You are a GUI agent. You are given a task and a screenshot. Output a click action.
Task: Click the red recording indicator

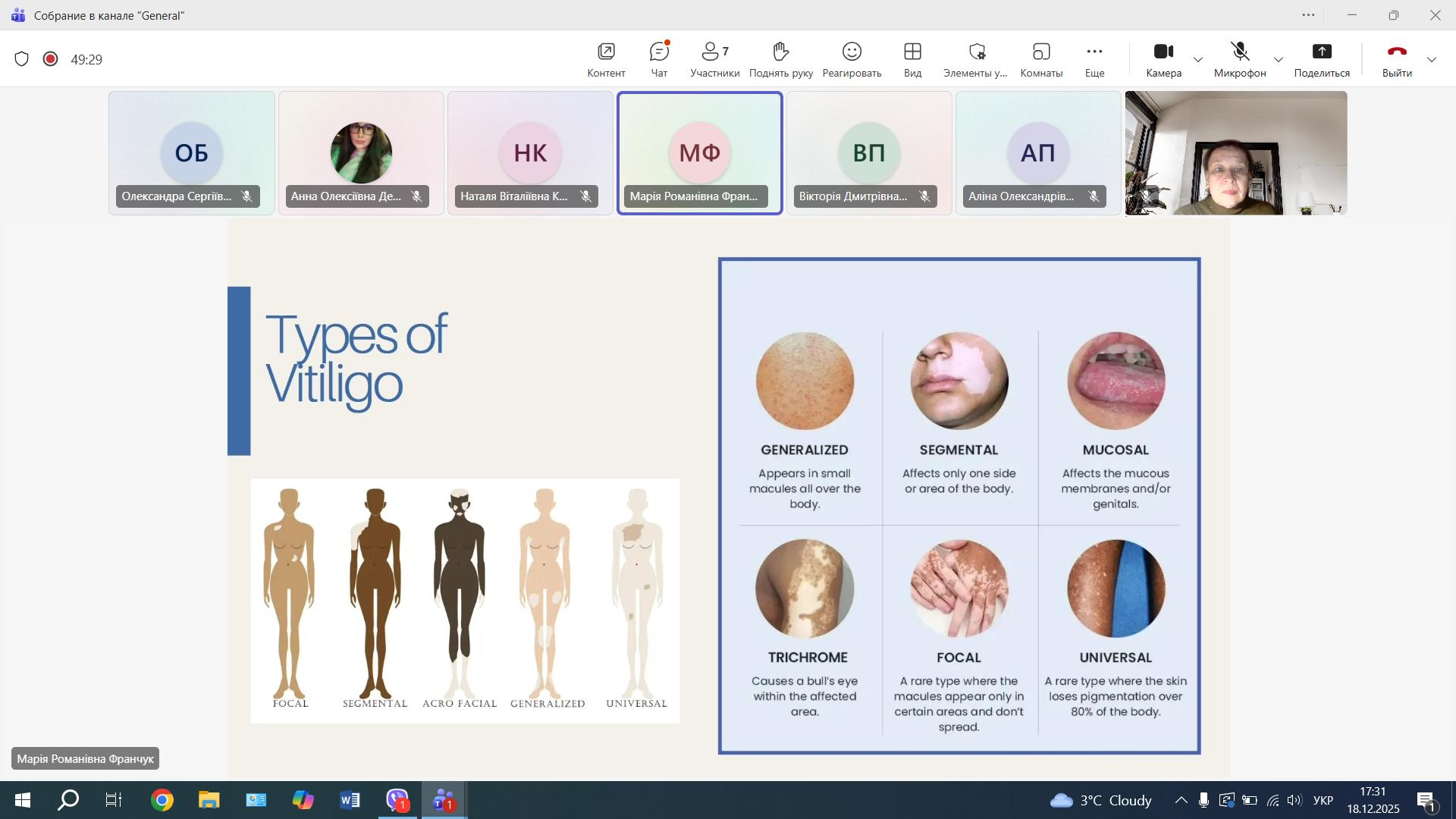tap(51, 59)
